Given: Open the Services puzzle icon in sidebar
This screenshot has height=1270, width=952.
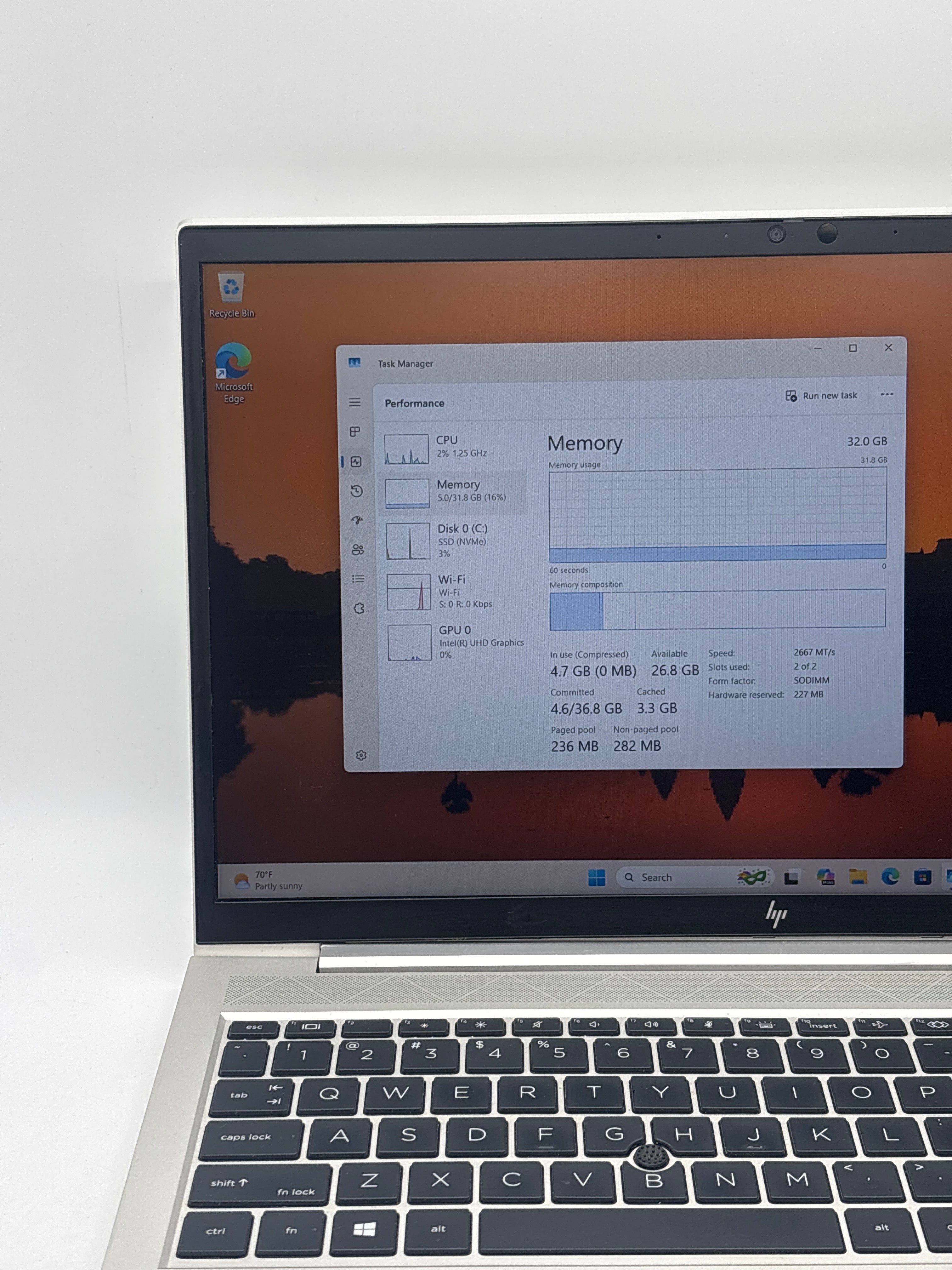Looking at the screenshot, I should [359, 608].
